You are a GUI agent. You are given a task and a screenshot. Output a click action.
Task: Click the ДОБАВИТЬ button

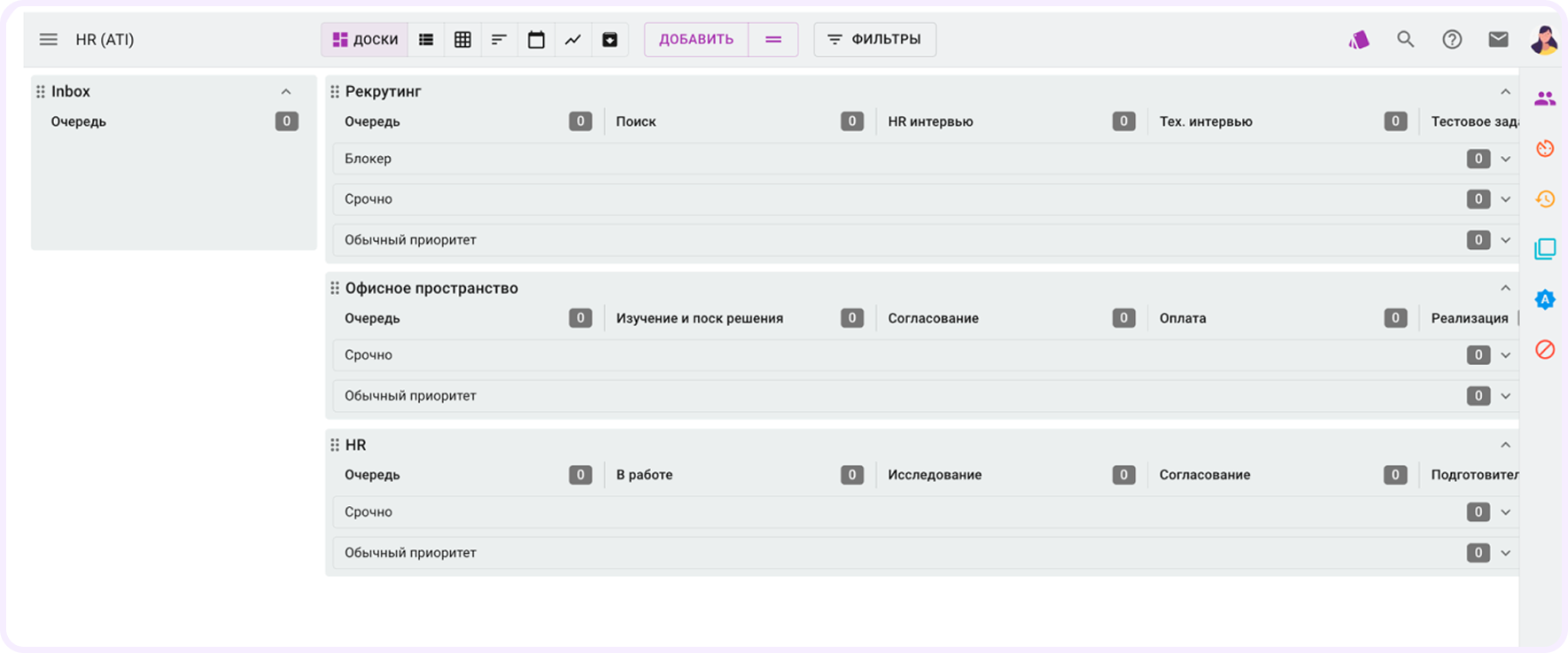[696, 40]
